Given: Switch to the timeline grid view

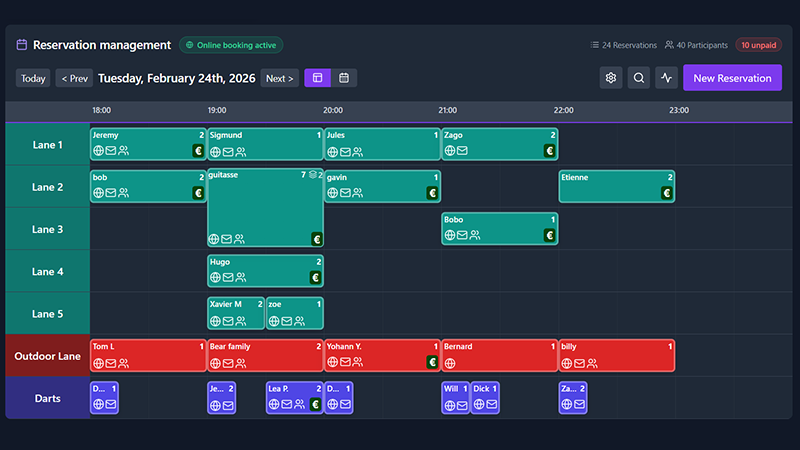Looking at the screenshot, I should click(317, 78).
